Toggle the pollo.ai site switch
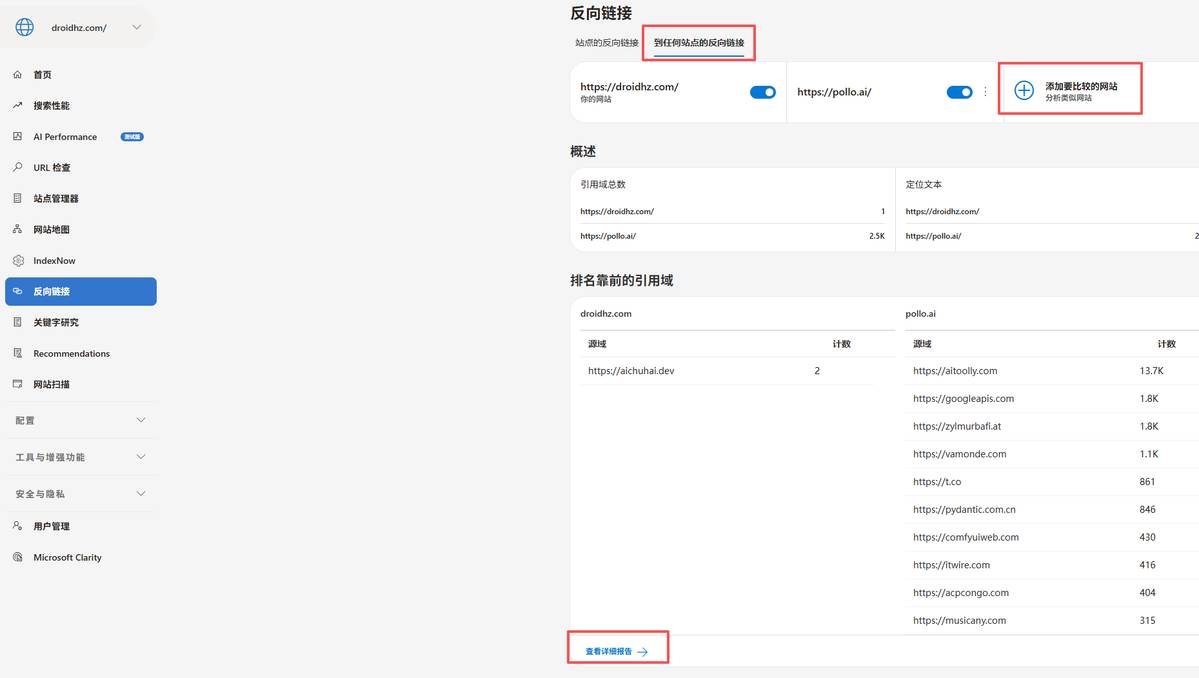Image resolution: width=1199 pixels, height=678 pixels. (x=959, y=92)
